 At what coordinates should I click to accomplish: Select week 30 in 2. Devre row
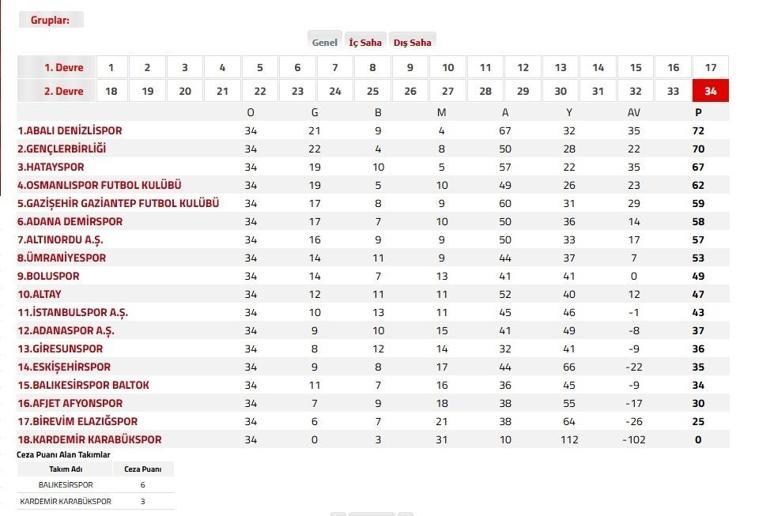pos(560,91)
